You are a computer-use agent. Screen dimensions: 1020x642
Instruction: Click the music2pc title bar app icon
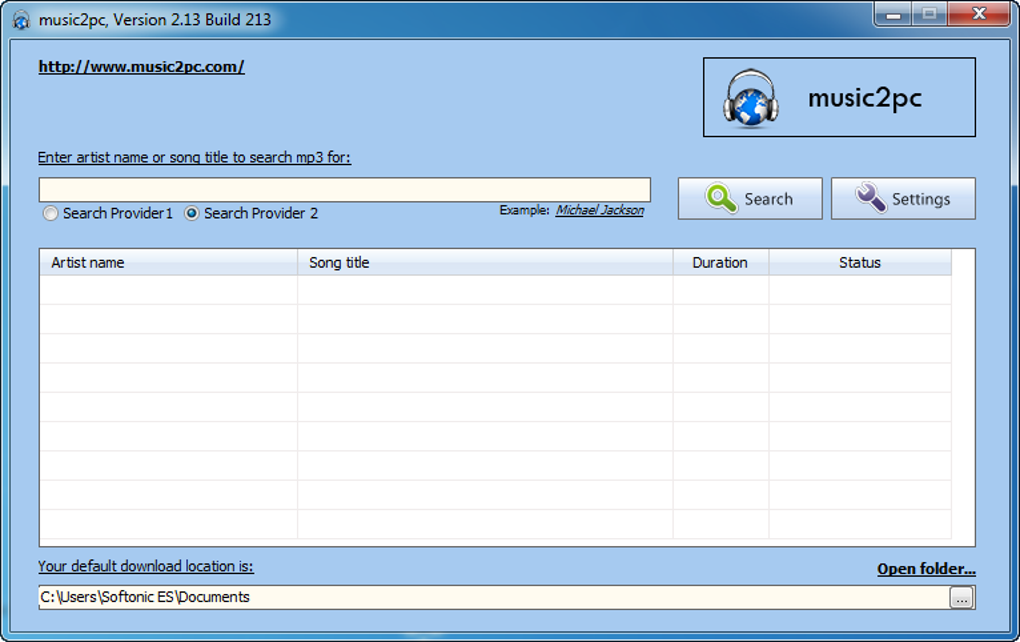(21, 20)
